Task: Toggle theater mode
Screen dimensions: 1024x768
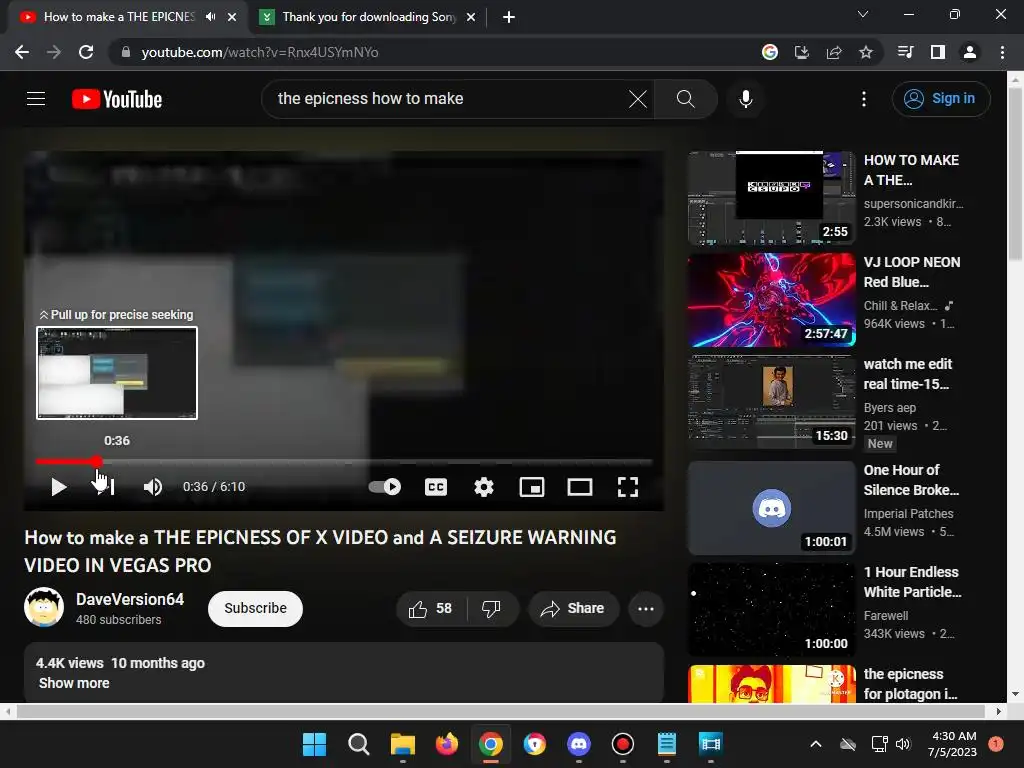Action: tap(580, 487)
